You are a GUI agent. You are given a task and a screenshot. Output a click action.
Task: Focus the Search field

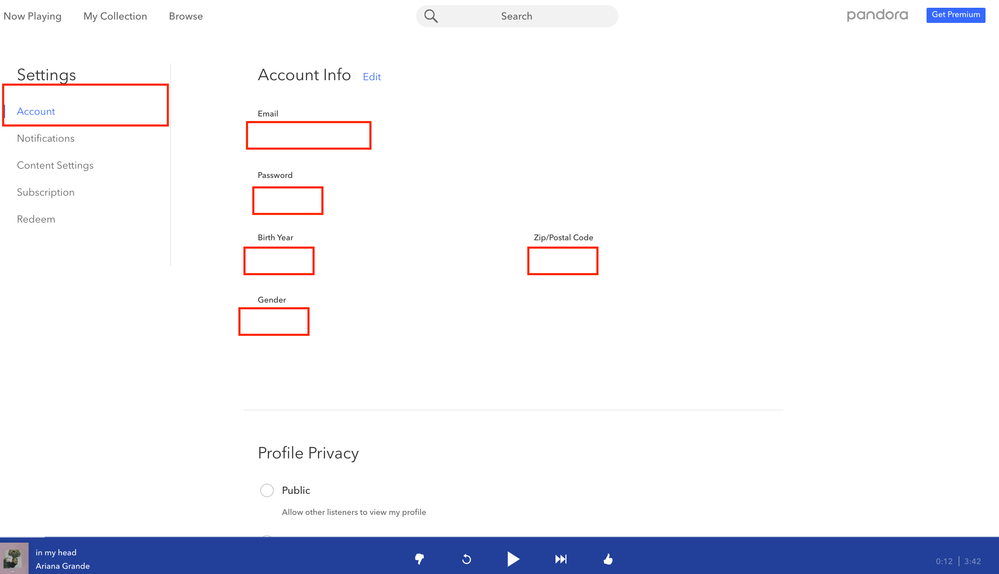click(x=517, y=16)
